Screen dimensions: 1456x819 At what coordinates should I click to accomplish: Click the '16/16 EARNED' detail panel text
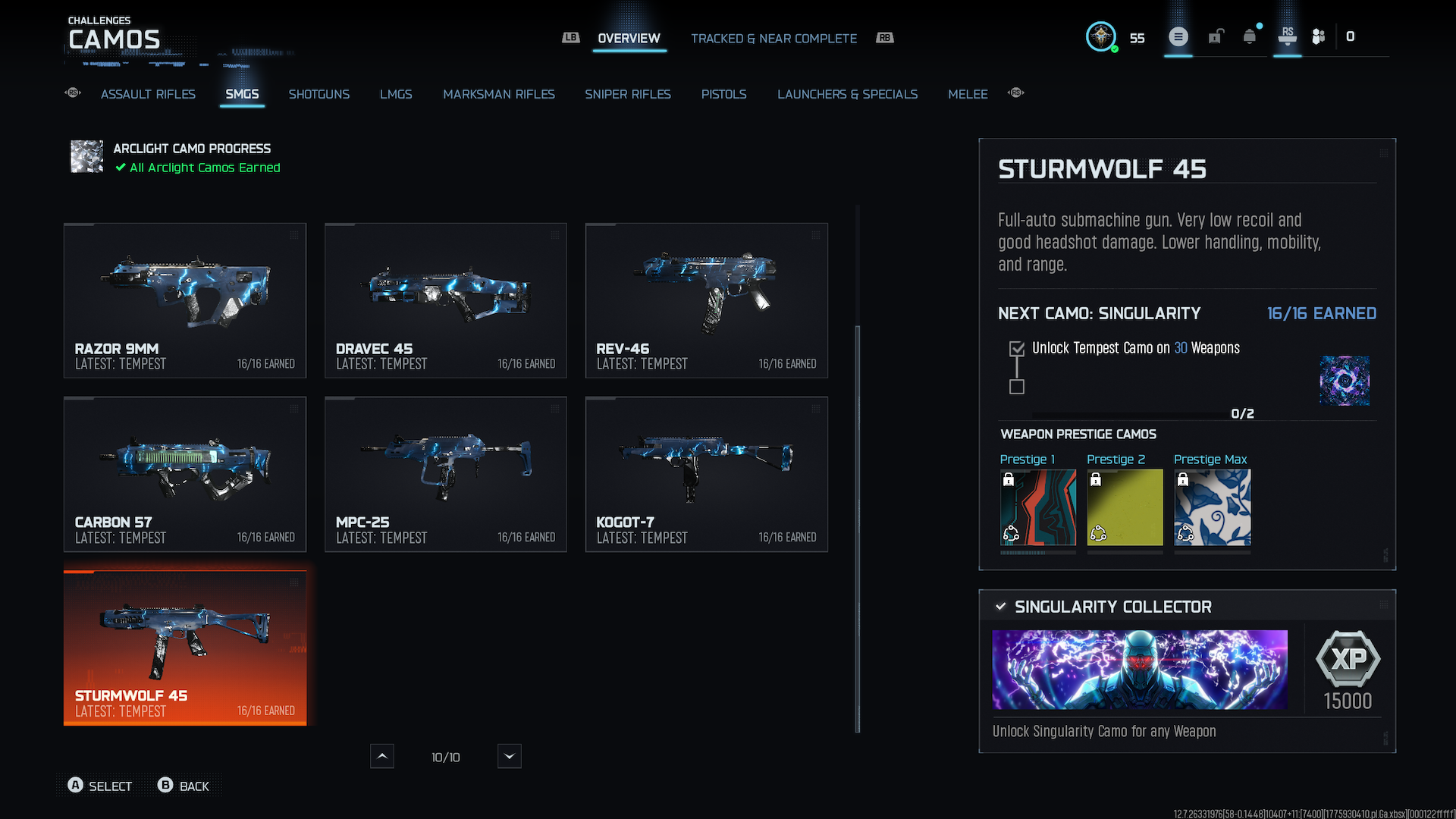point(1322,313)
